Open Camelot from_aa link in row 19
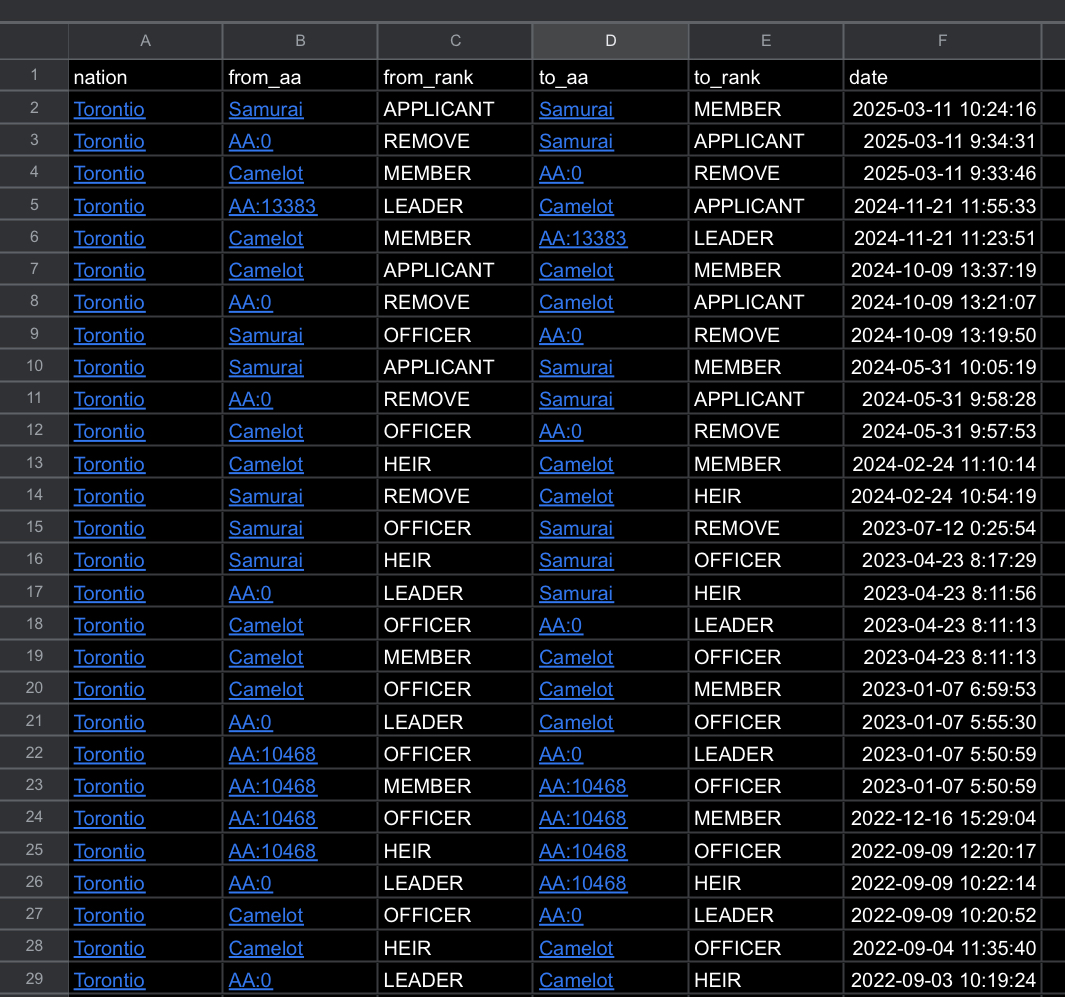 point(266,657)
